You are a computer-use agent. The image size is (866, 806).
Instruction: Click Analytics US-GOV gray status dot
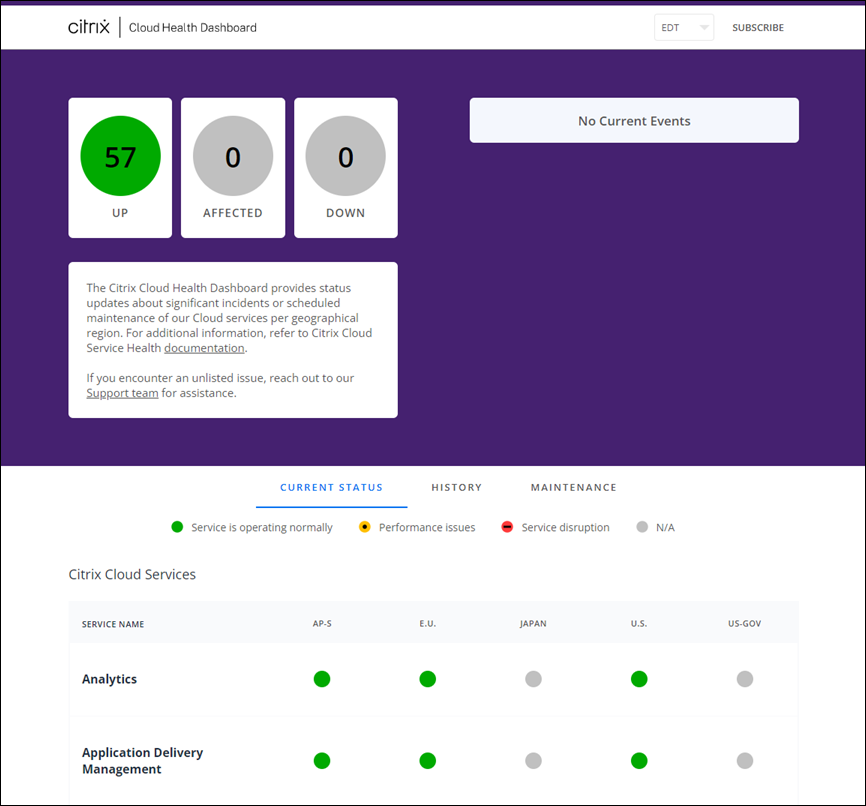(745, 679)
